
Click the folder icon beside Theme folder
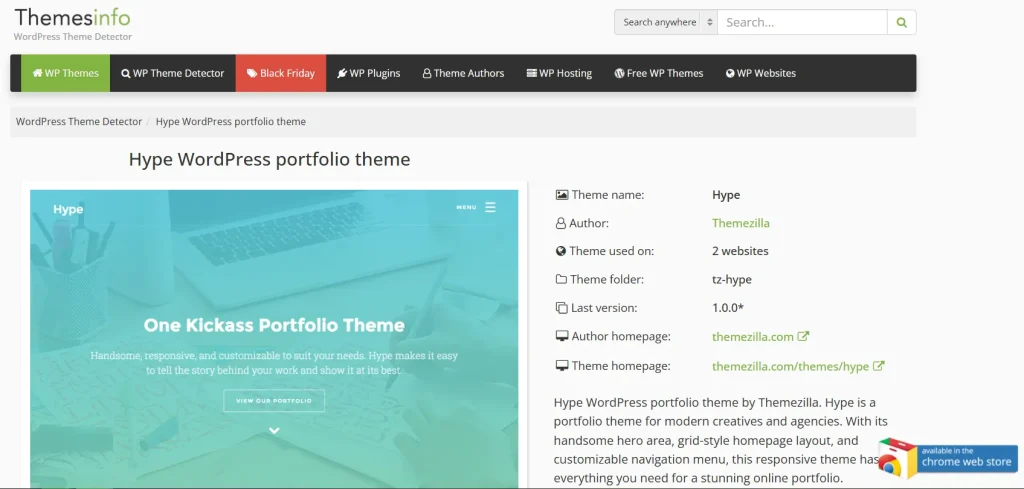[561, 279]
